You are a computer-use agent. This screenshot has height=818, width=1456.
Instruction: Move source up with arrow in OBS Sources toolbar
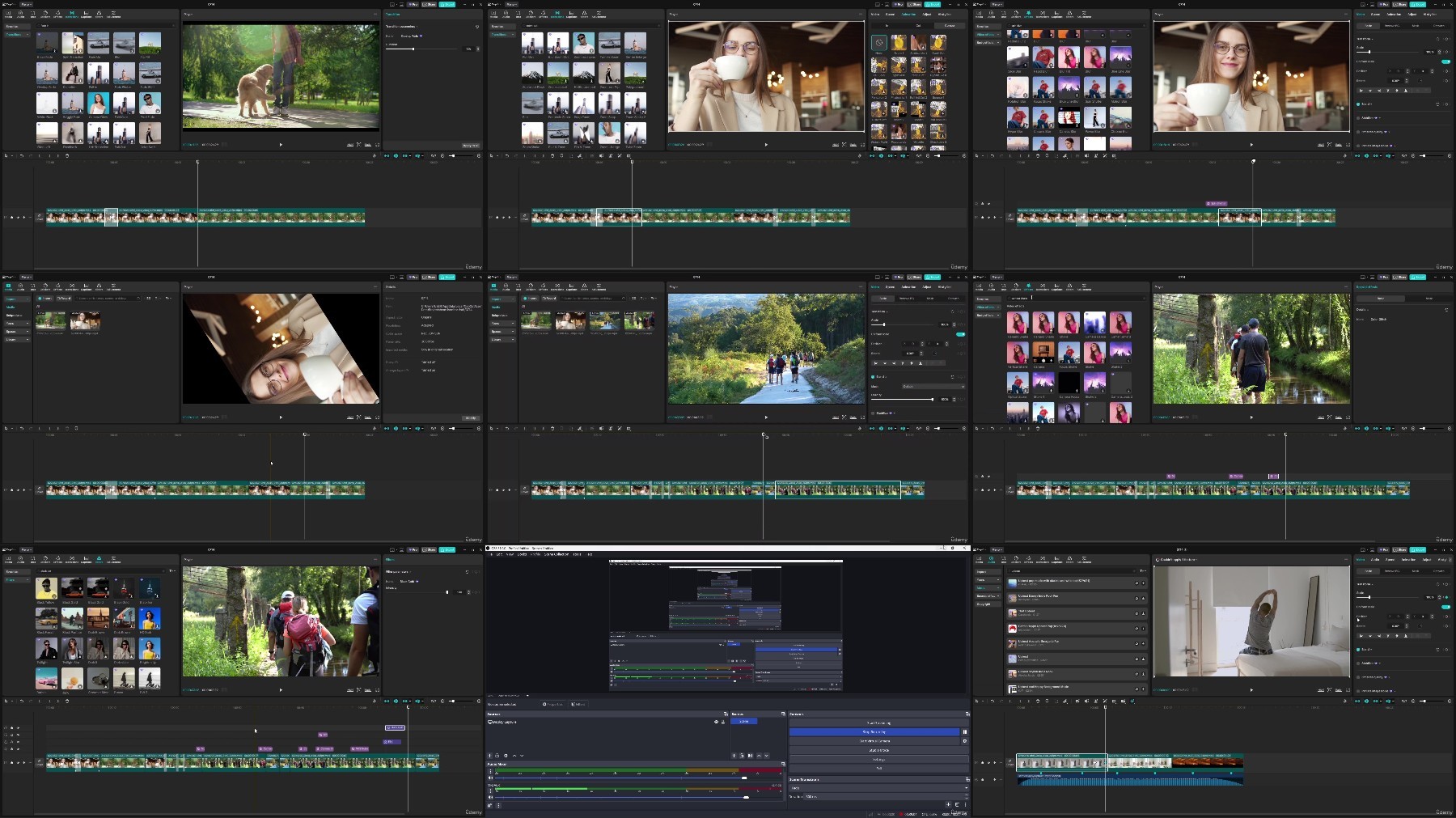coord(514,756)
